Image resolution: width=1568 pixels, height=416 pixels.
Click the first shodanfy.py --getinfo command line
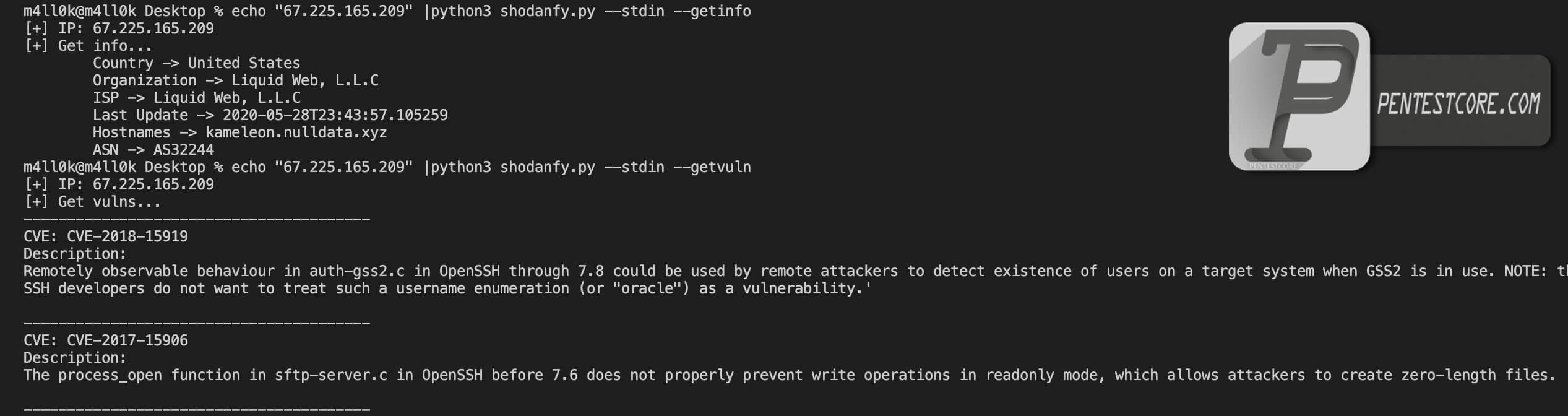(x=387, y=11)
